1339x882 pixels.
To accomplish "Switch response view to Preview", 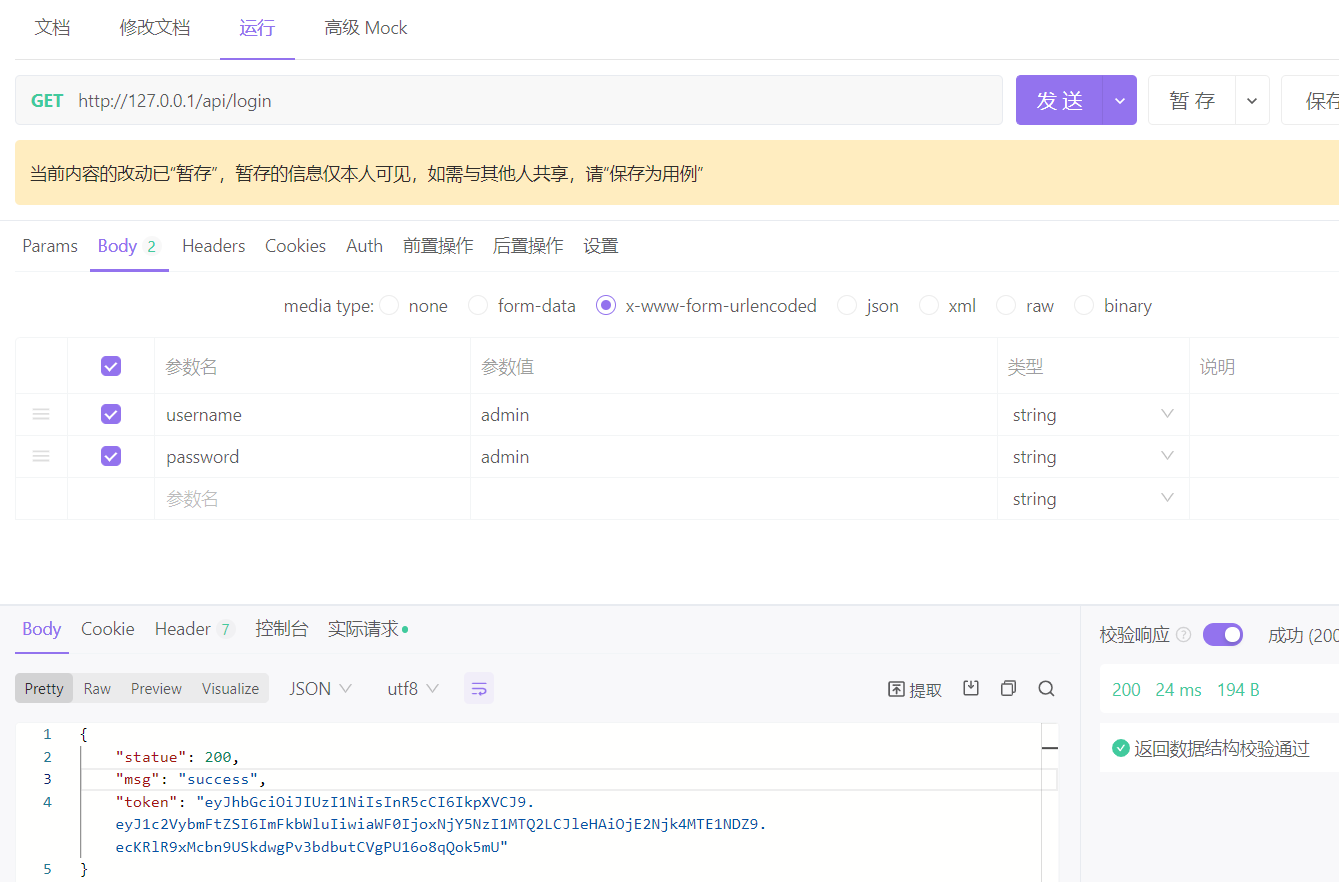I will point(156,688).
